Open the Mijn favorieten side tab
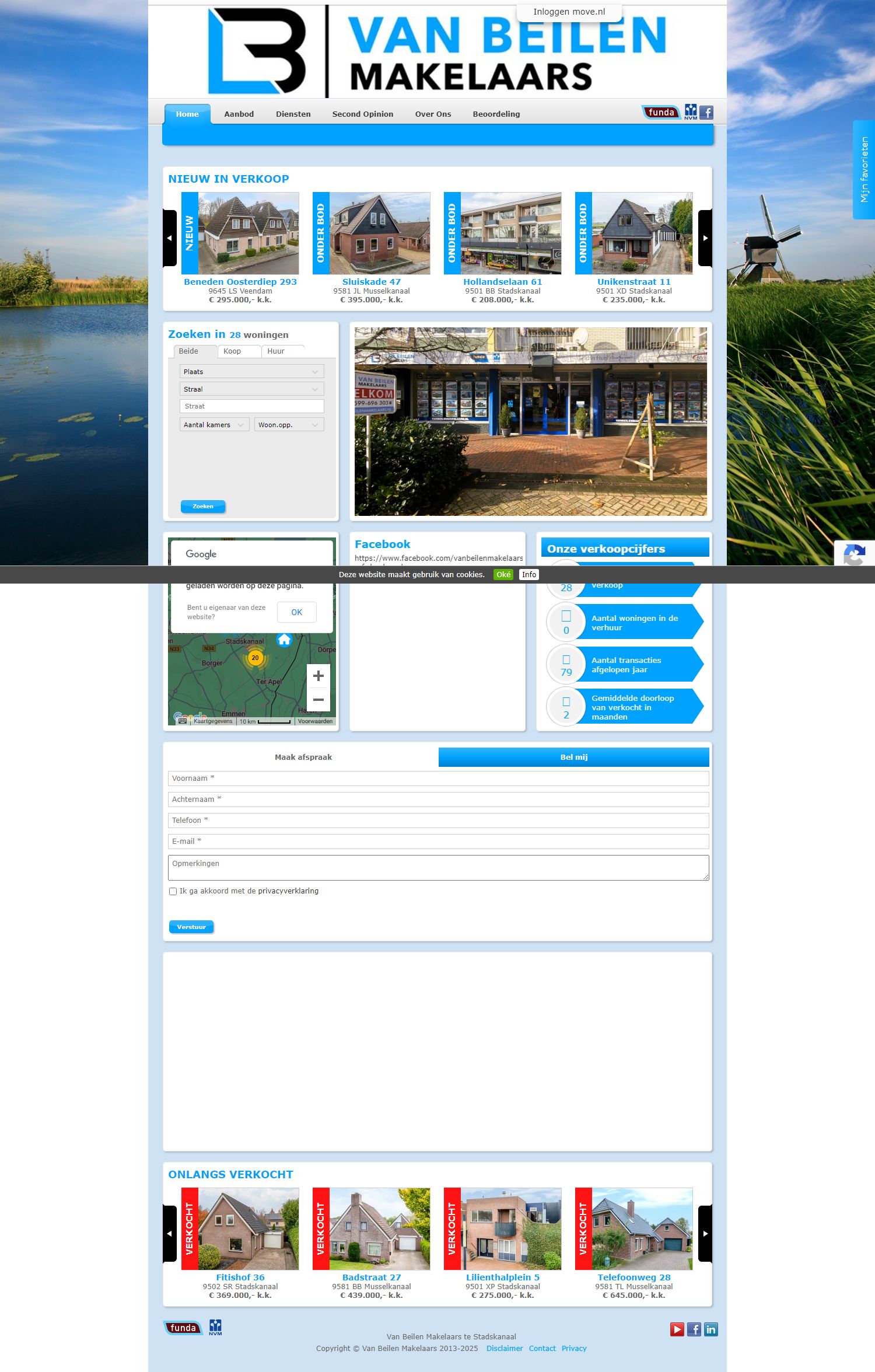This screenshot has height=1372, width=875. pyautogui.click(x=864, y=170)
